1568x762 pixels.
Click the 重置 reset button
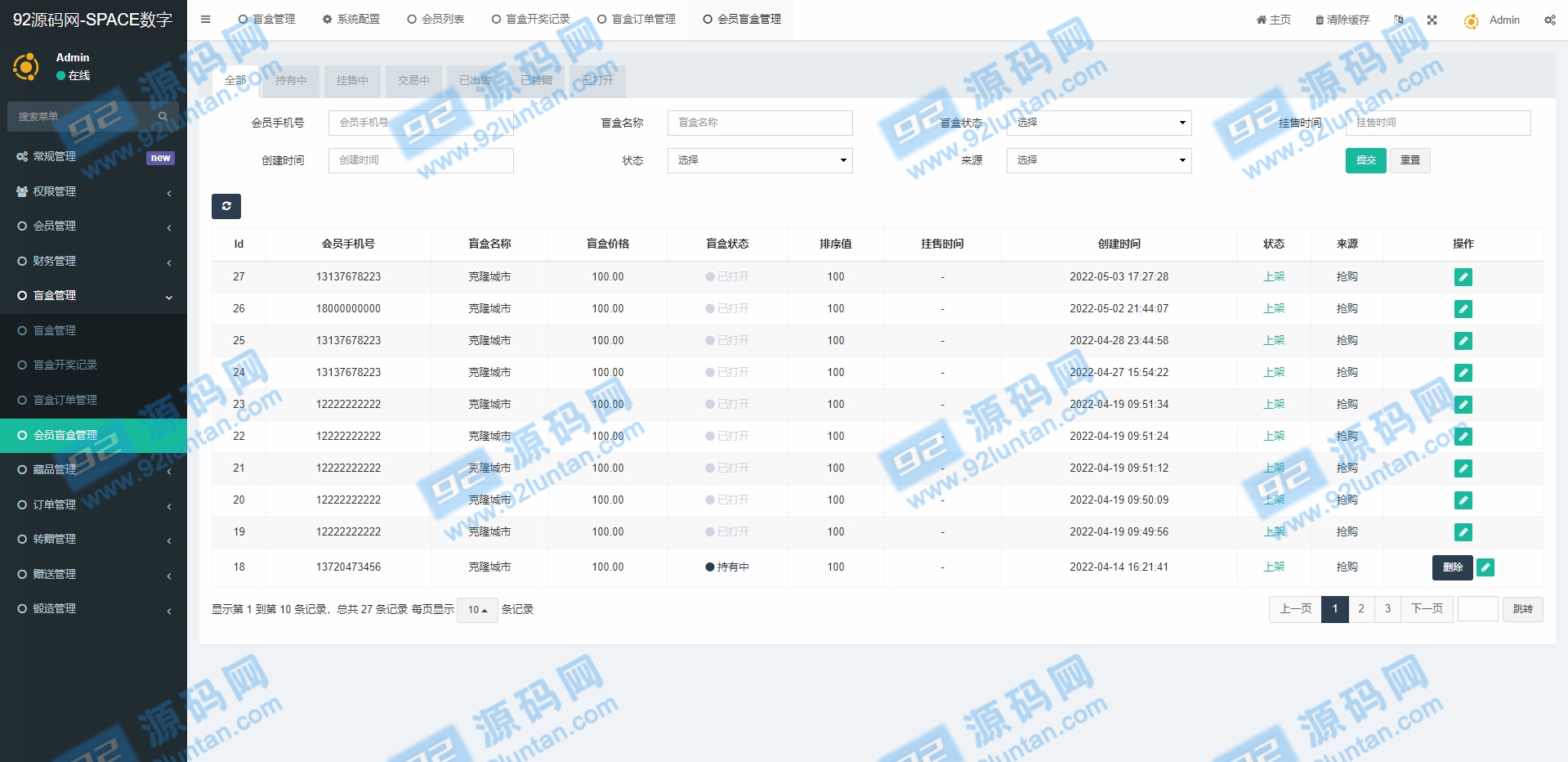1410,160
